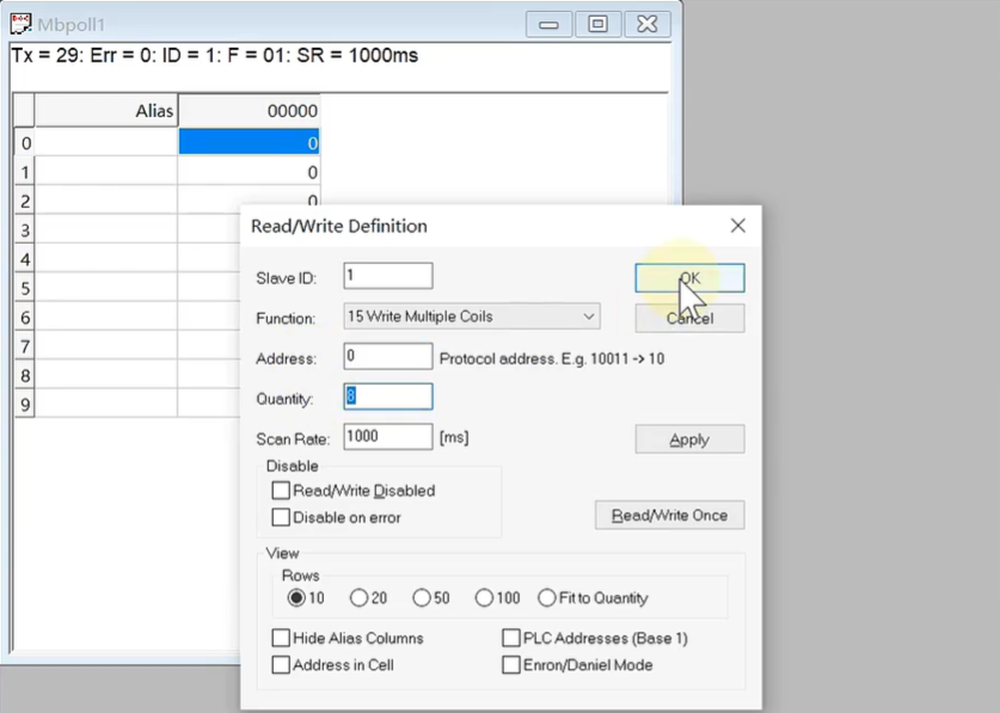Enable Address in Cell checkbox
The image size is (1000, 713).
281,665
